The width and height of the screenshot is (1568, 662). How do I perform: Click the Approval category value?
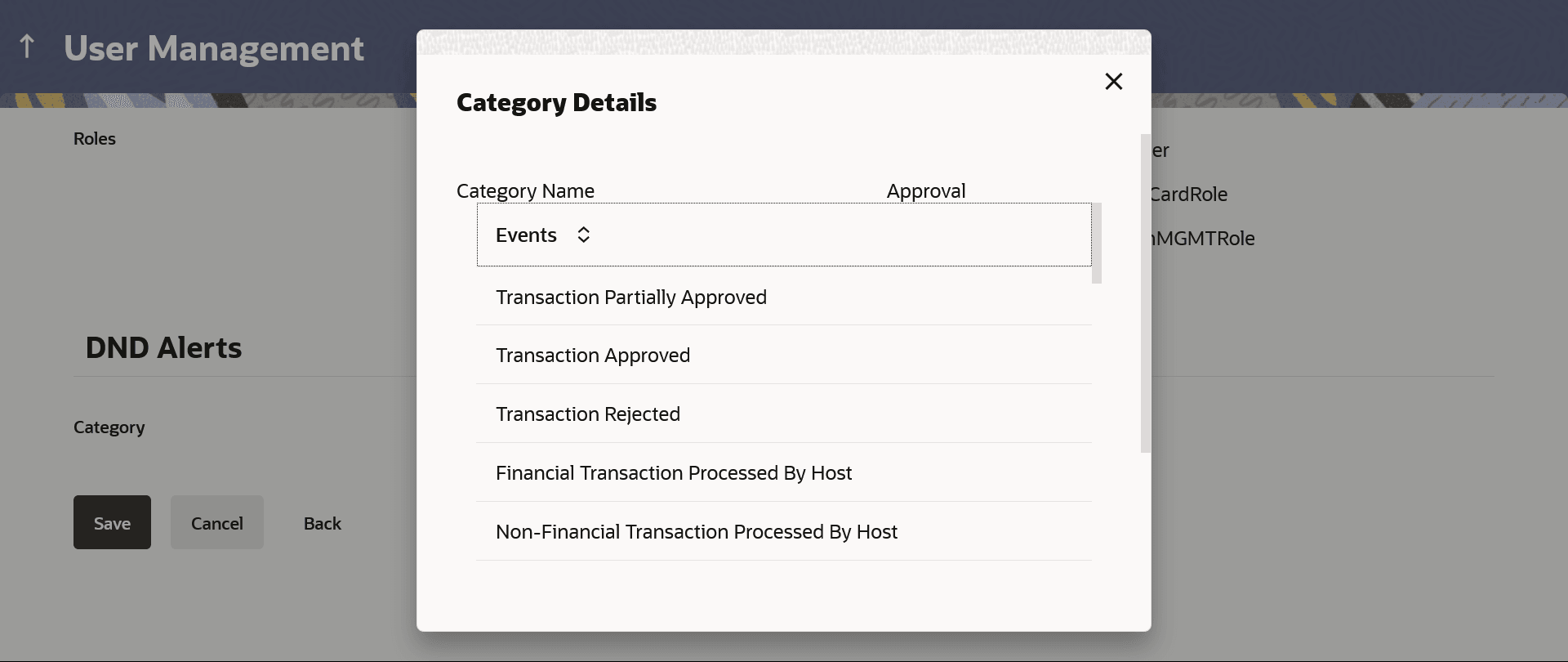(925, 191)
